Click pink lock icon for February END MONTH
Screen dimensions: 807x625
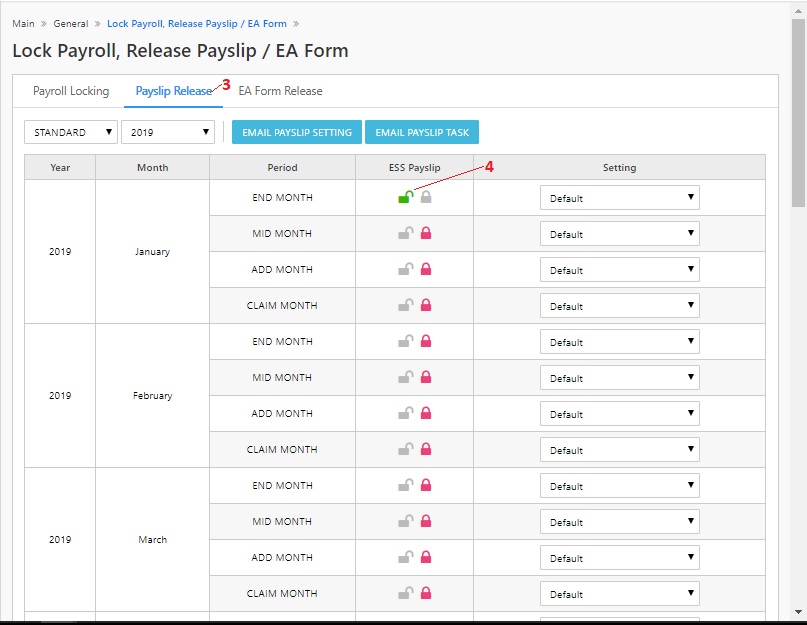(426, 341)
